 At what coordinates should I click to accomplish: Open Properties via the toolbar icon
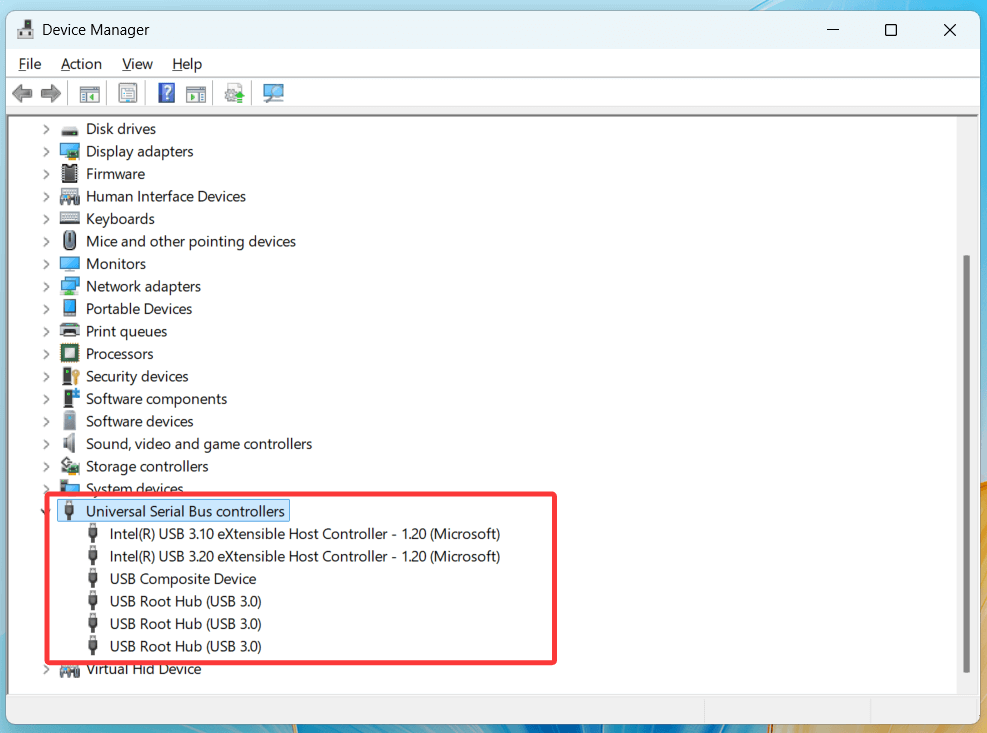127,92
